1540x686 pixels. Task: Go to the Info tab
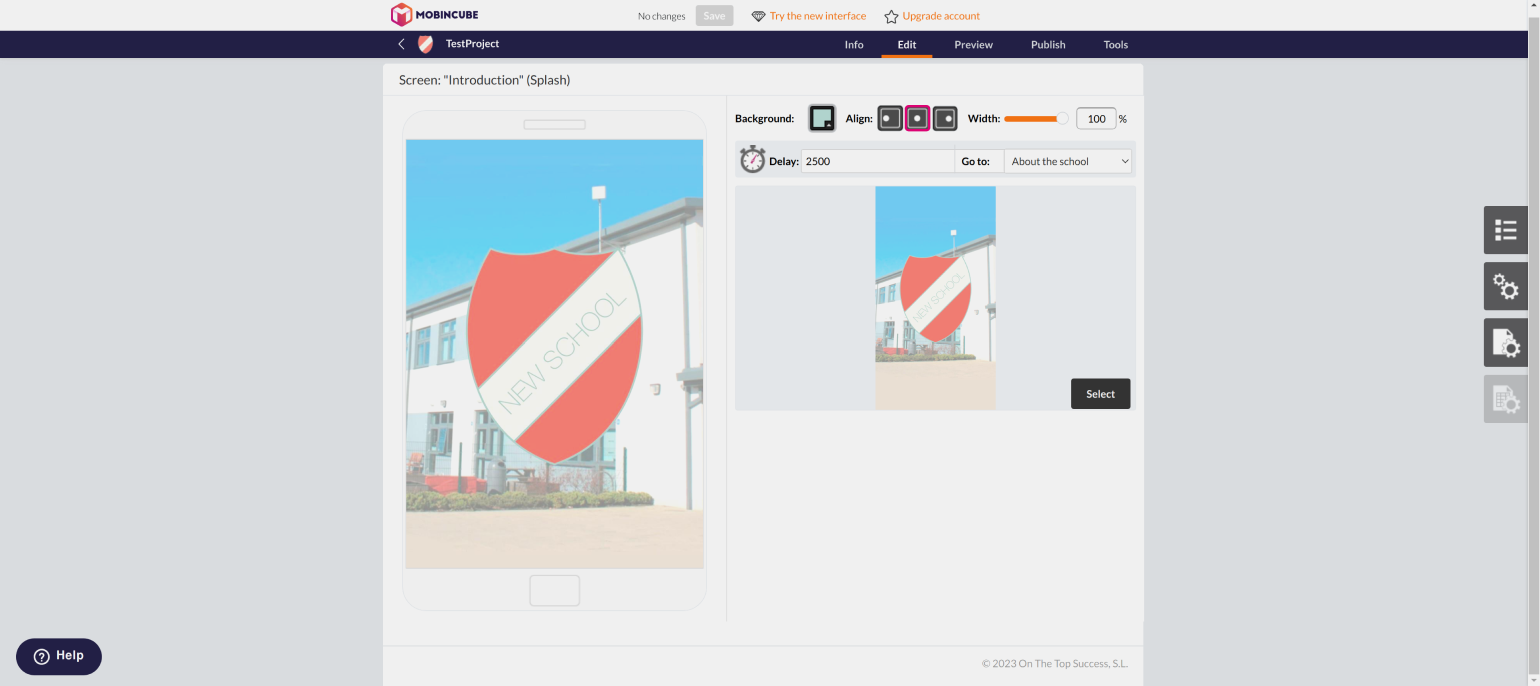pos(854,45)
